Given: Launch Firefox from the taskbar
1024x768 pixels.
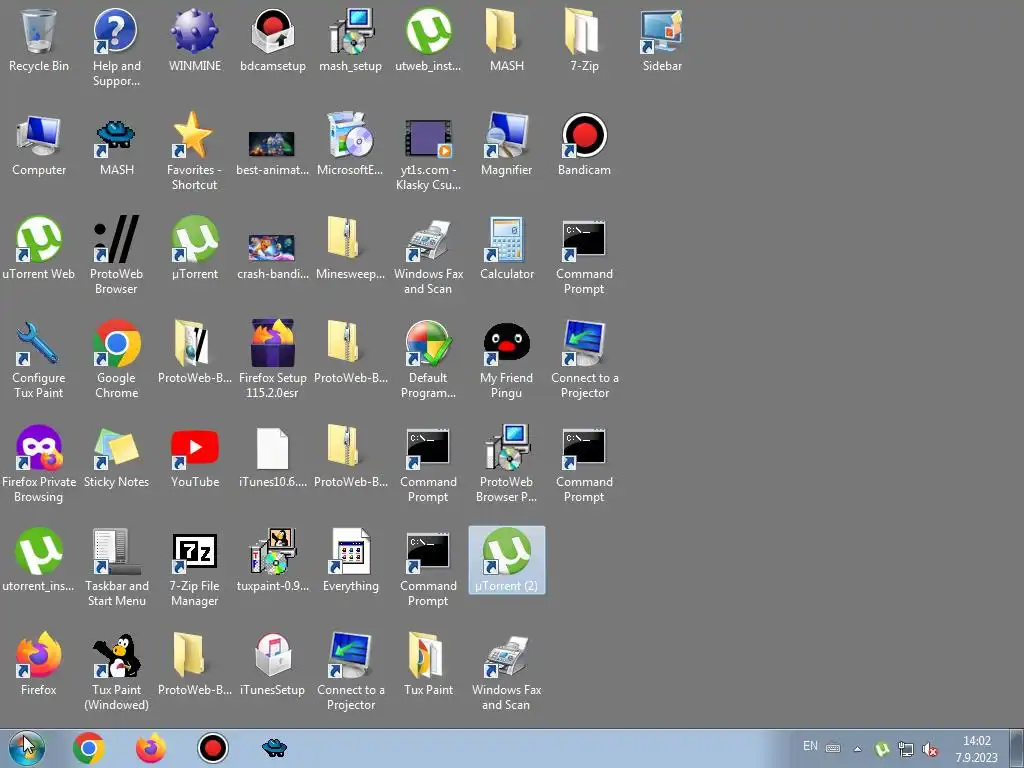Looking at the screenshot, I should click(151, 748).
